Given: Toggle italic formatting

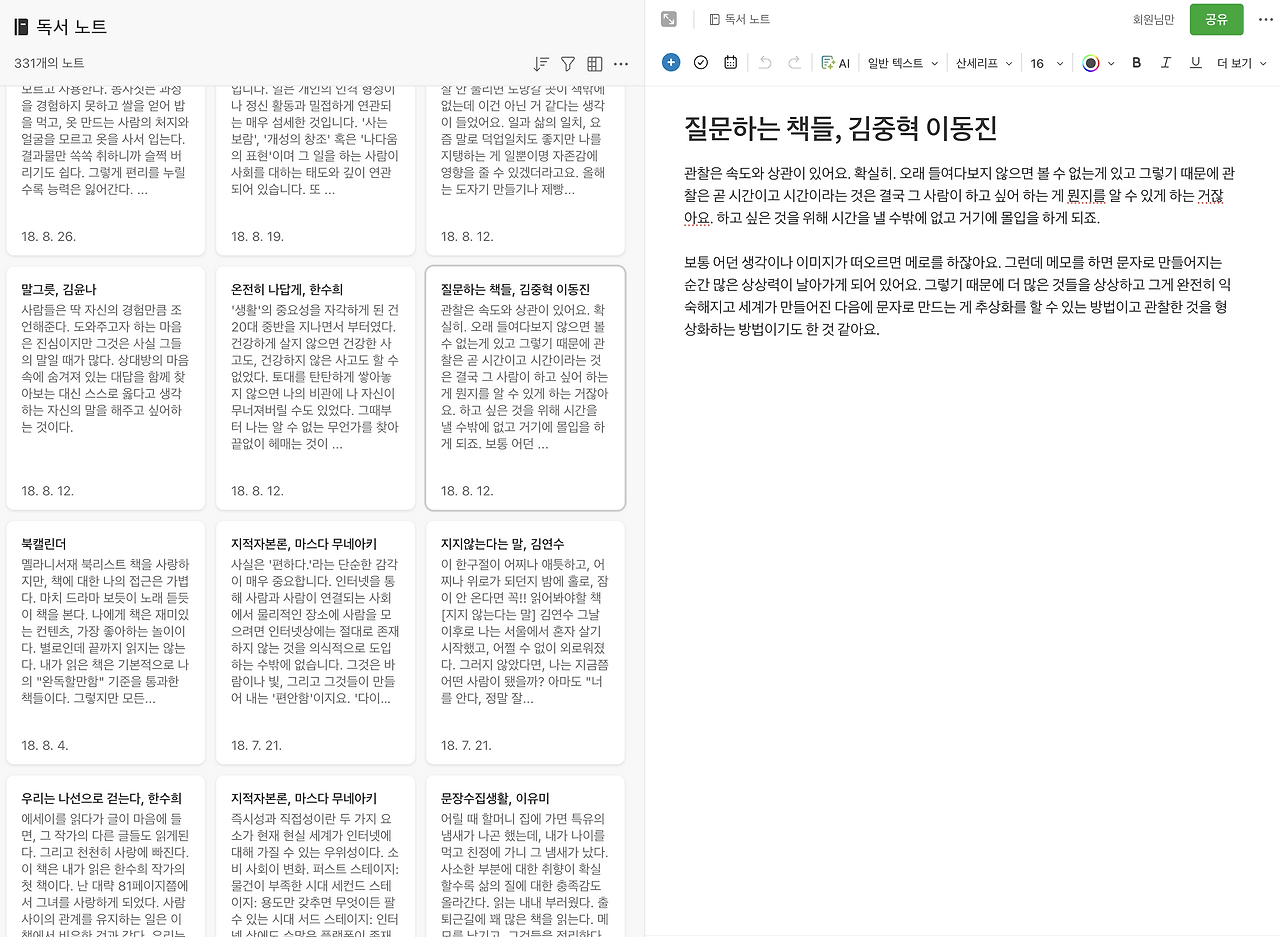Looking at the screenshot, I should click(x=1166, y=62).
